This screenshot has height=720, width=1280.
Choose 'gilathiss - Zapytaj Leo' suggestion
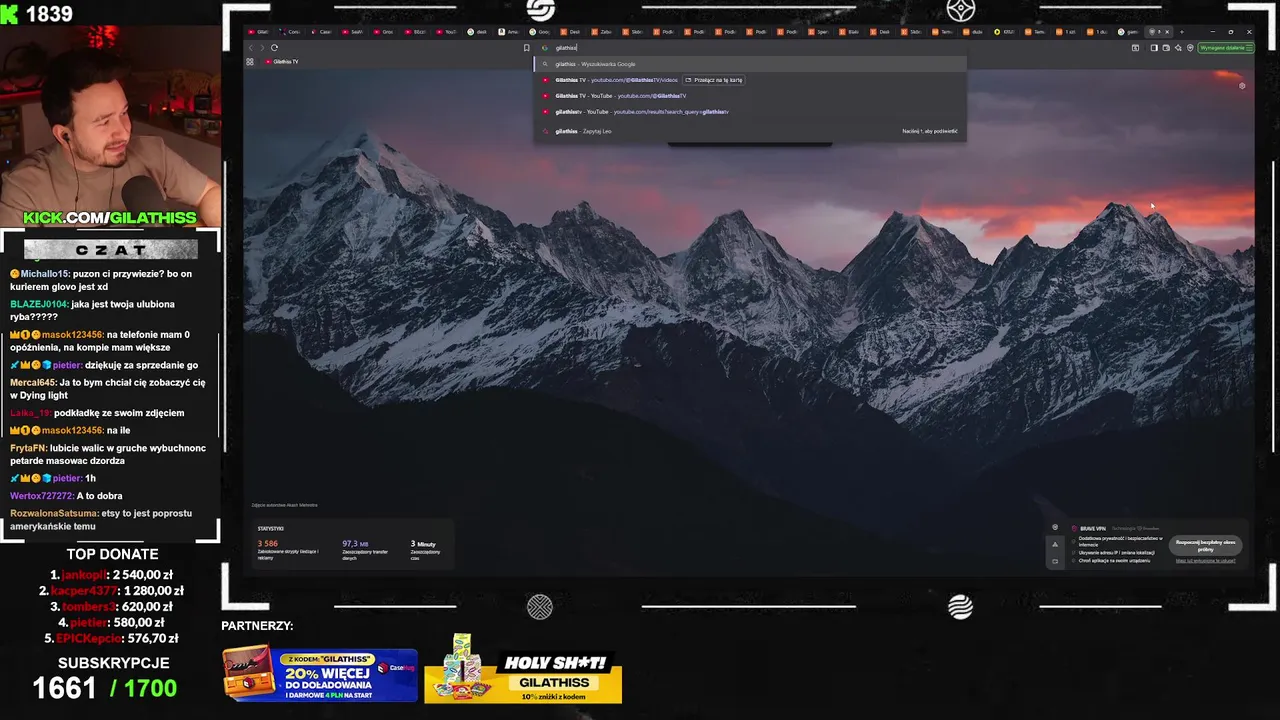click(750, 131)
